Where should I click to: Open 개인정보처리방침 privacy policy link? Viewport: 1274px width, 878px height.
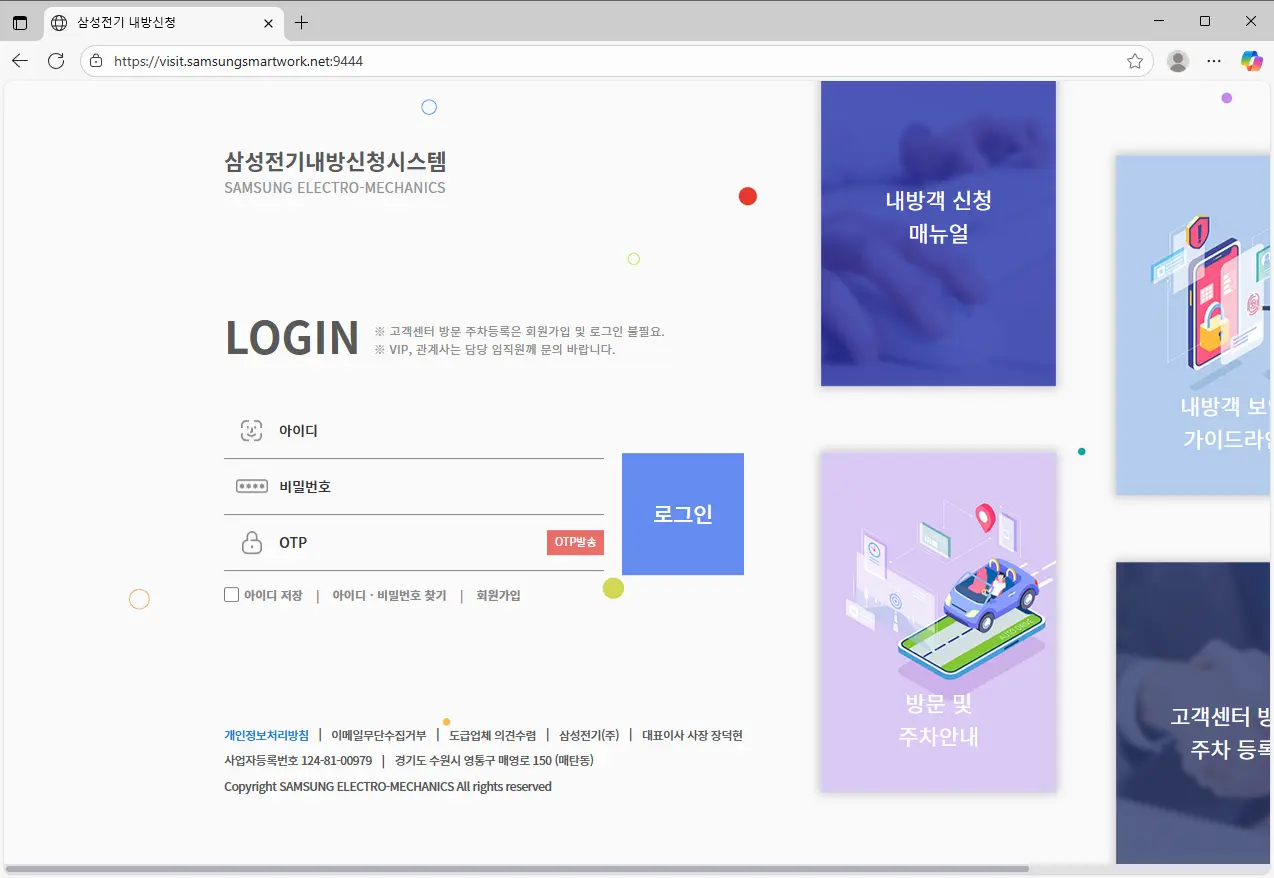click(266, 735)
